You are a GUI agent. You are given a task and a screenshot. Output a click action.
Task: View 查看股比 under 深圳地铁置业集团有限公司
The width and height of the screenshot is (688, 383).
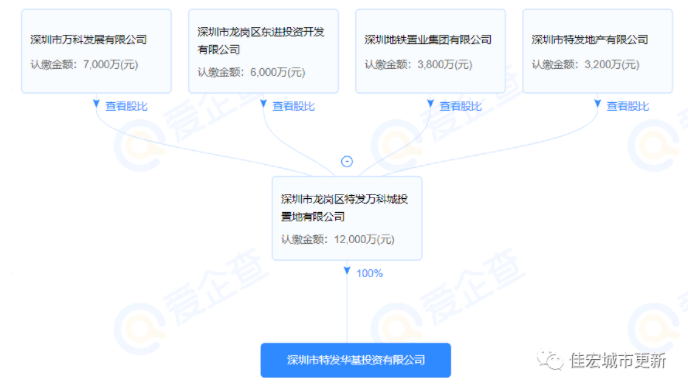[x=461, y=106]
